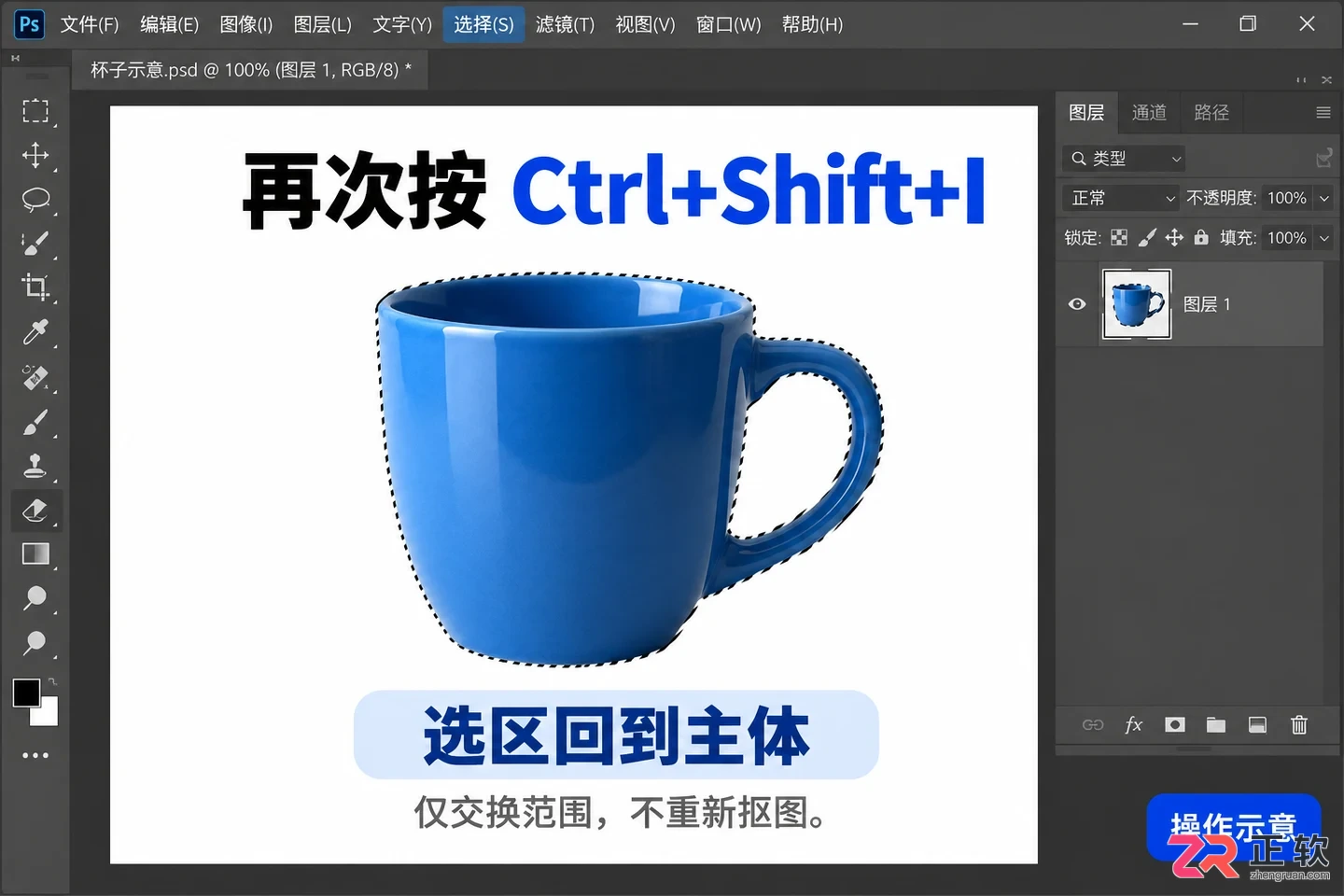
Task: Select the Quick Selection brush with dots
Action: coord(35,243)
